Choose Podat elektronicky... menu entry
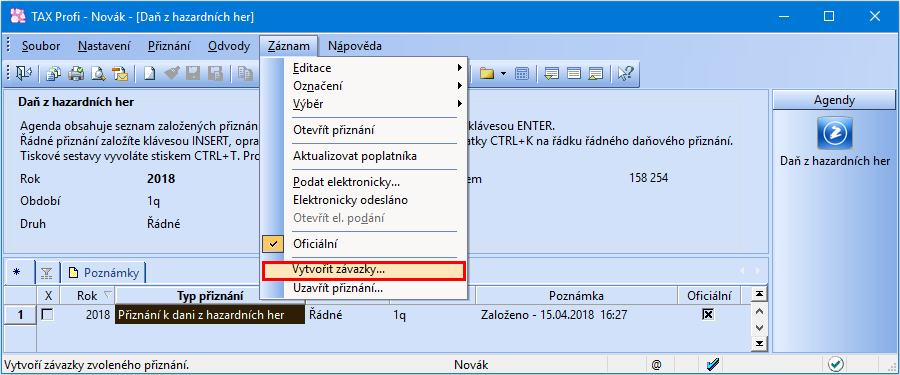 [364, 183]
